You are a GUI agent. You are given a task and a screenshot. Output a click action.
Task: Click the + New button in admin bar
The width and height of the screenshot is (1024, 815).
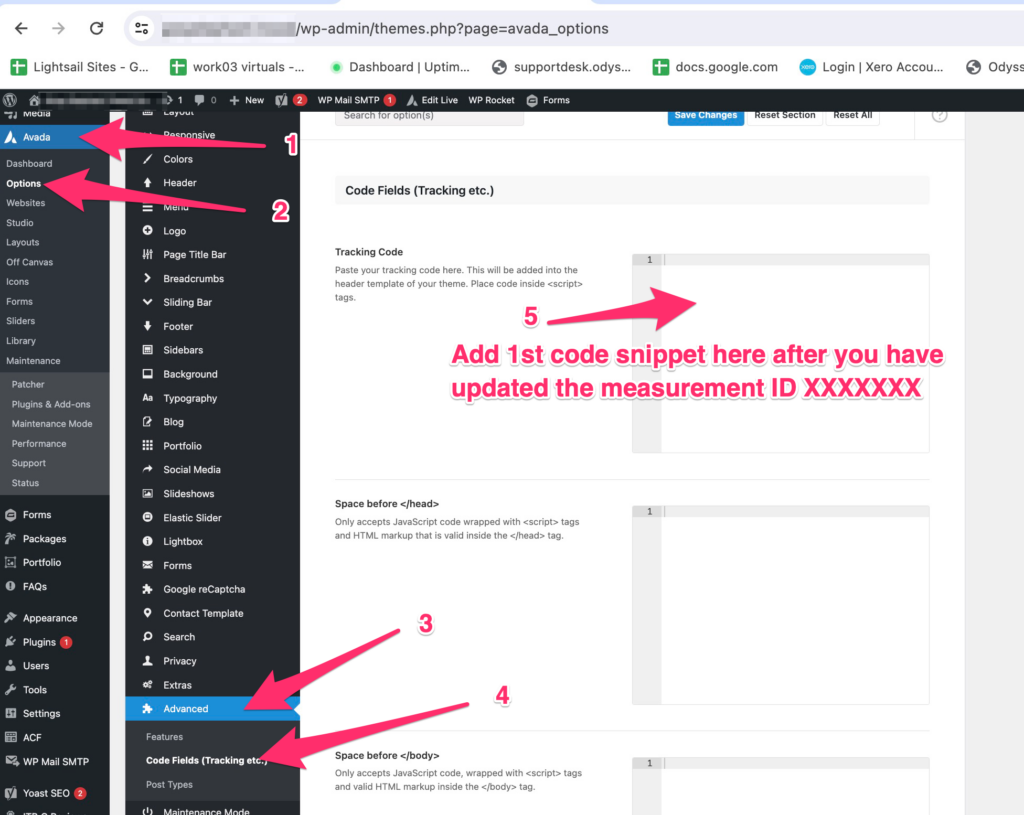pyautogui.click(x=247, y=100)
